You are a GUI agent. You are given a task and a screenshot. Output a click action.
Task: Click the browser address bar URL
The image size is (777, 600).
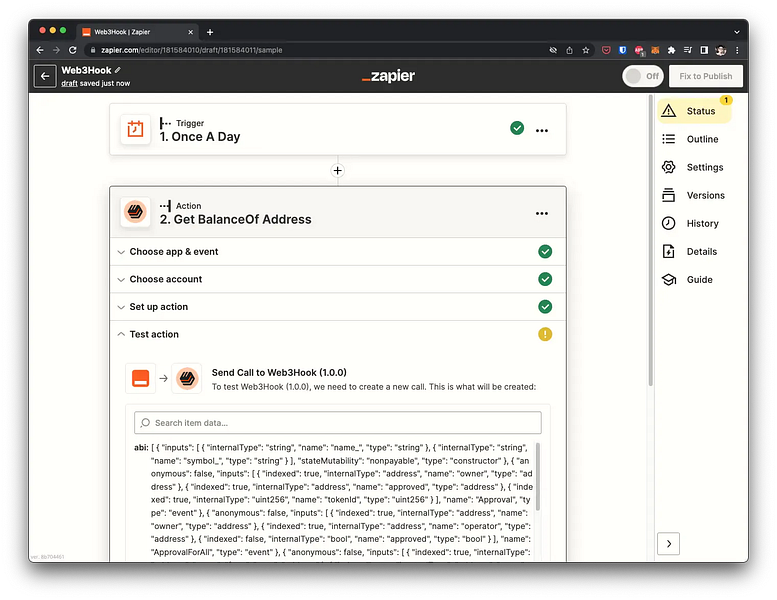192,50
